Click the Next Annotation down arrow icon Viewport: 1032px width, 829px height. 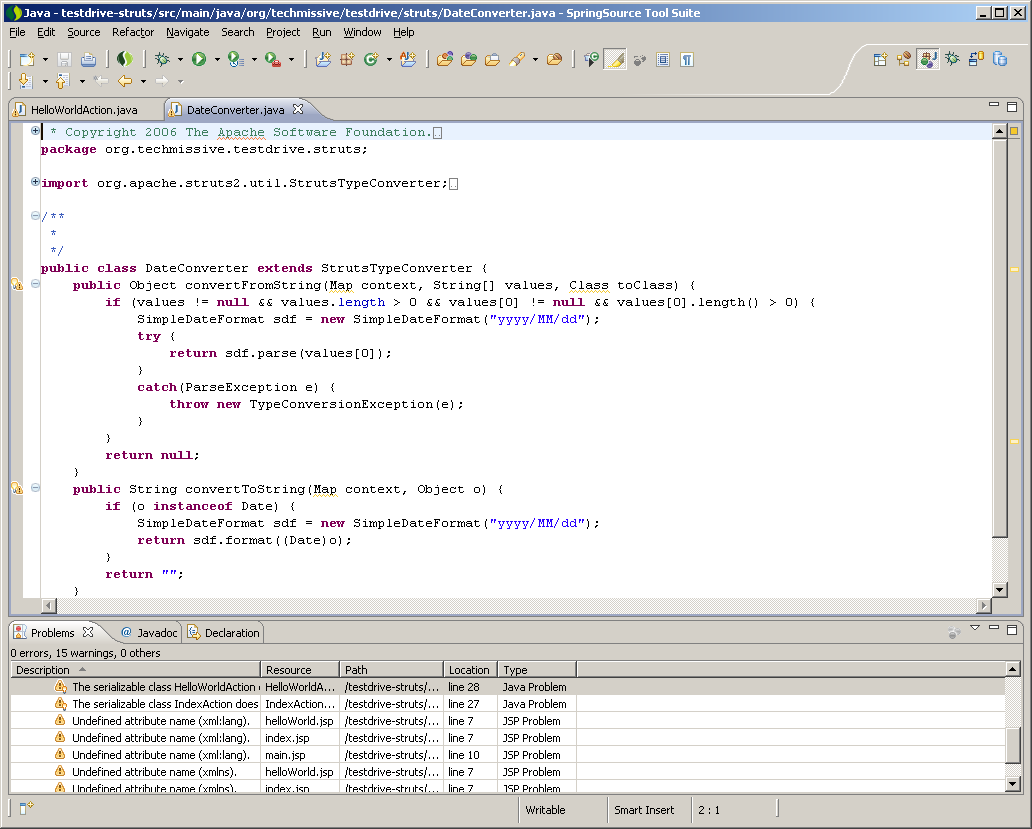coord(25,81)
